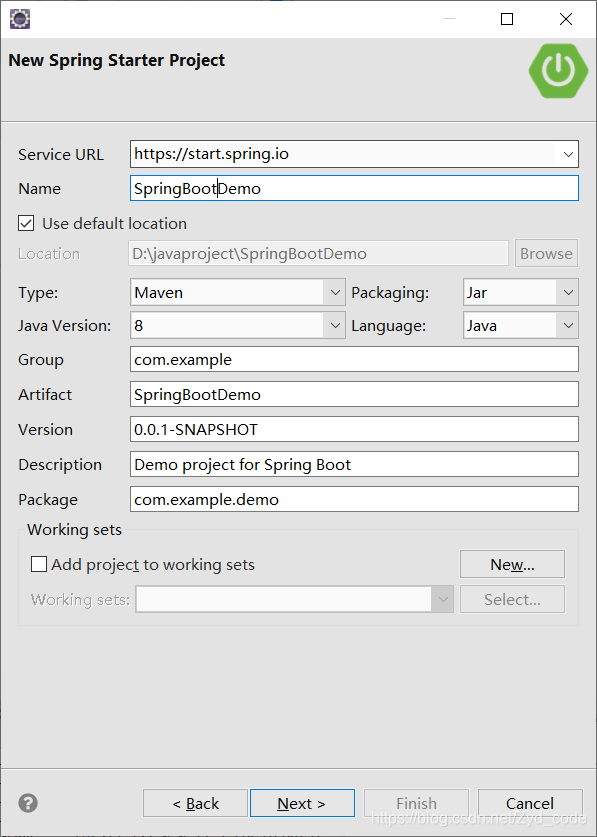Click the help question mark icon
597x837 pixels.
[28, 803]
